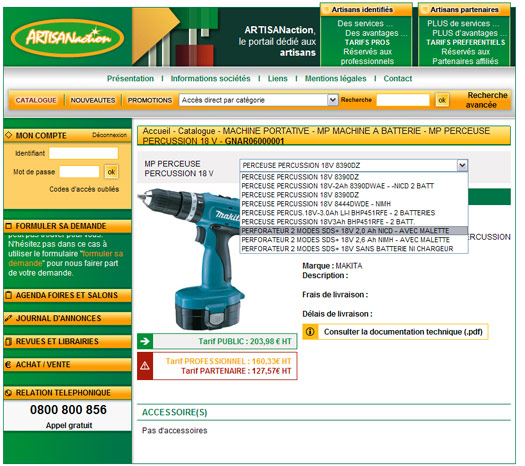This screenshot has height=466, width=525.
Task: Select PERFORATEUR 2 MODES SDS+ 18V 2,6 Ah NIMH
Action: tap(345, 240)
